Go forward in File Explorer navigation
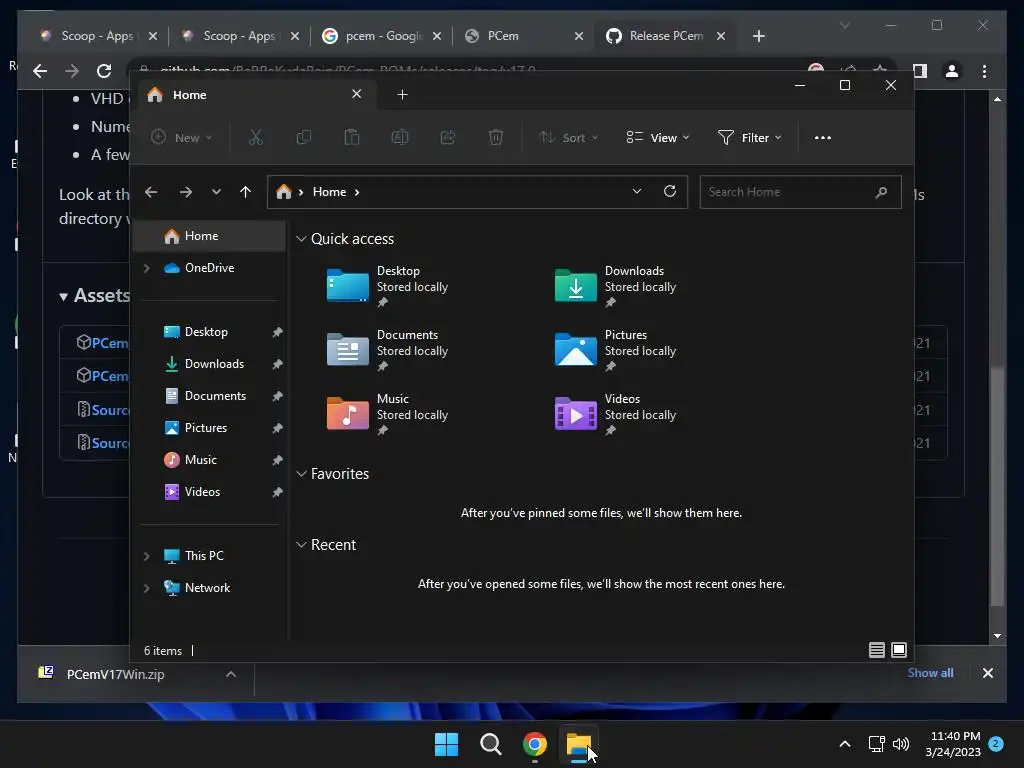This screenshot has width=1024, height=768. (x=185, y=192)
